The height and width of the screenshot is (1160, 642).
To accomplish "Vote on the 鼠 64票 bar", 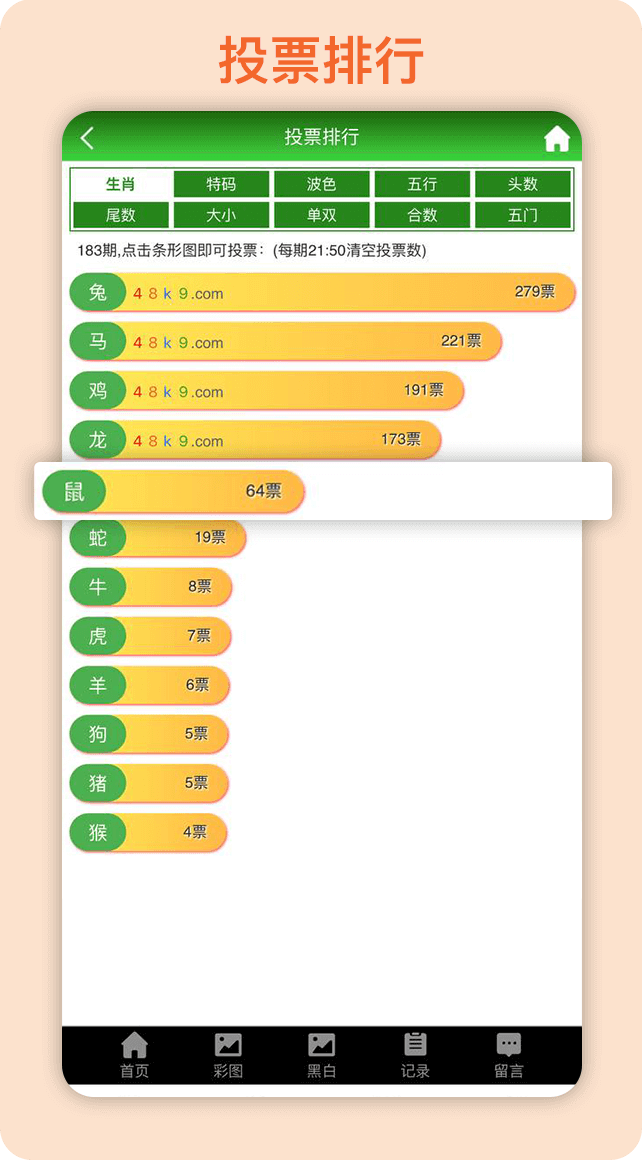I will click(174, 491).
